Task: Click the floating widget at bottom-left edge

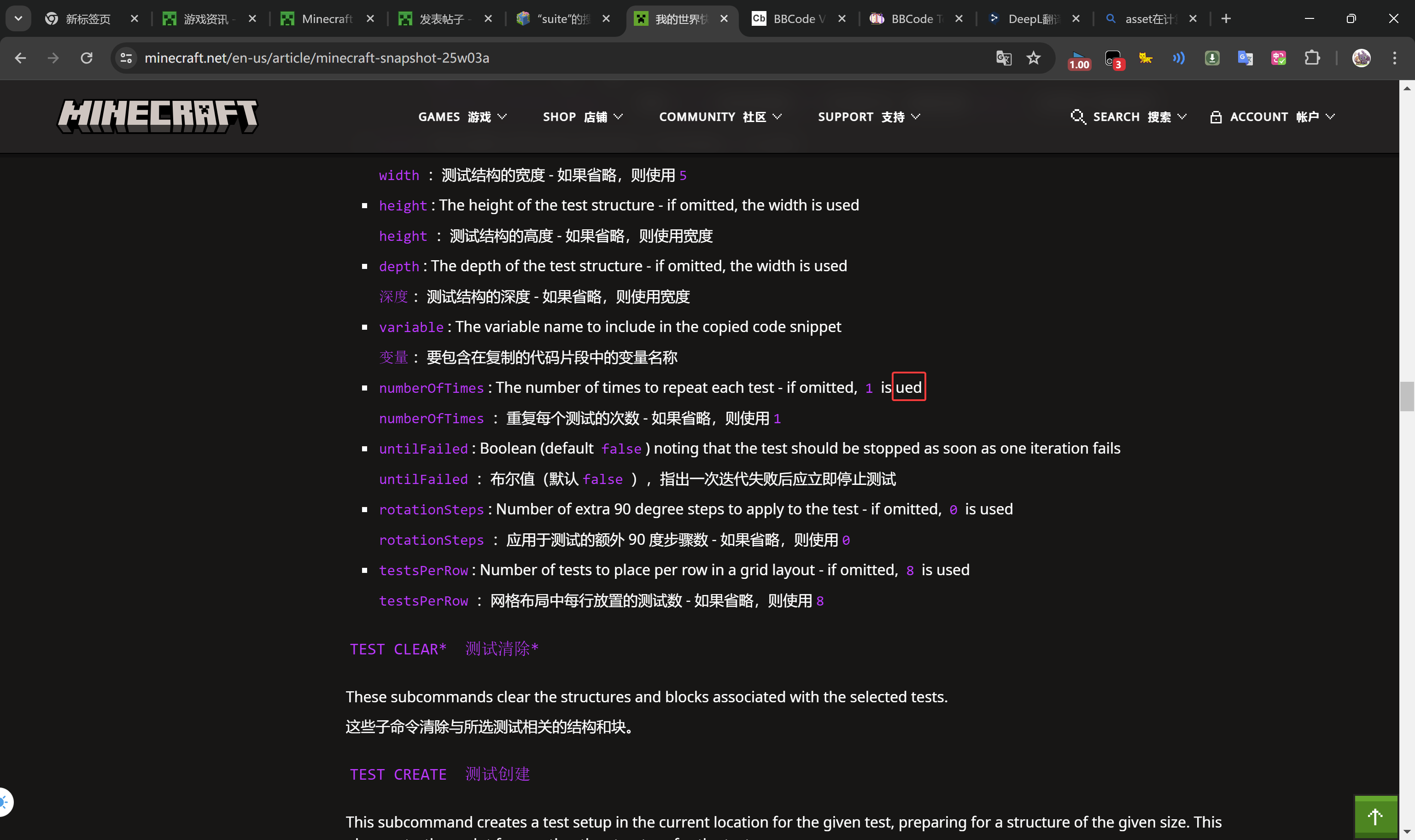Action: (x=5, y=802)
